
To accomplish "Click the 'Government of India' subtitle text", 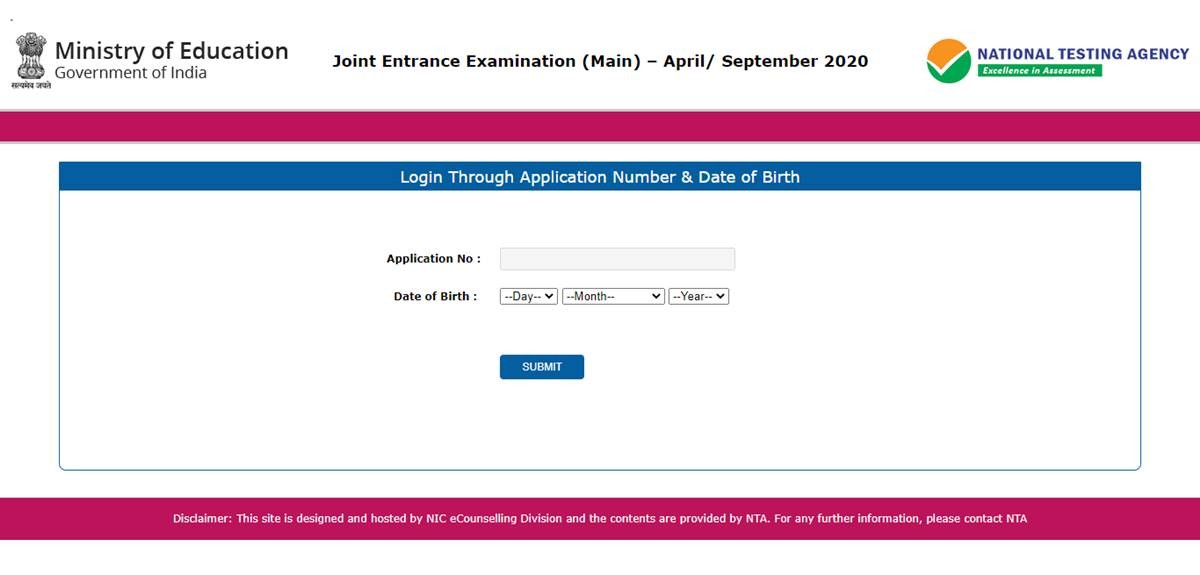I will point(130,73).
